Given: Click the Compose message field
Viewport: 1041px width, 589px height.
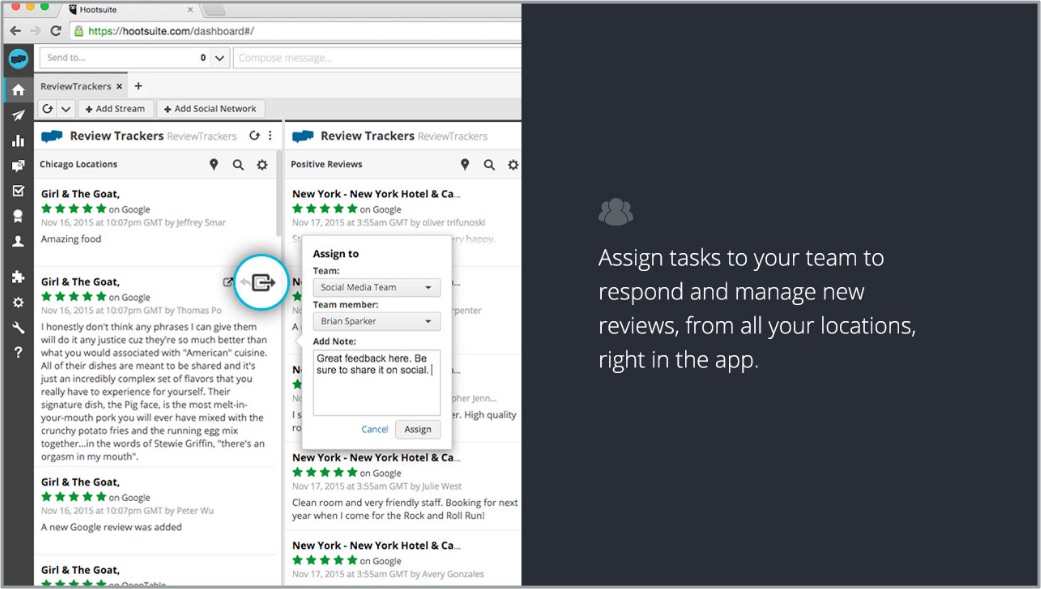Looking at the screenshot, I should [376, 58].
